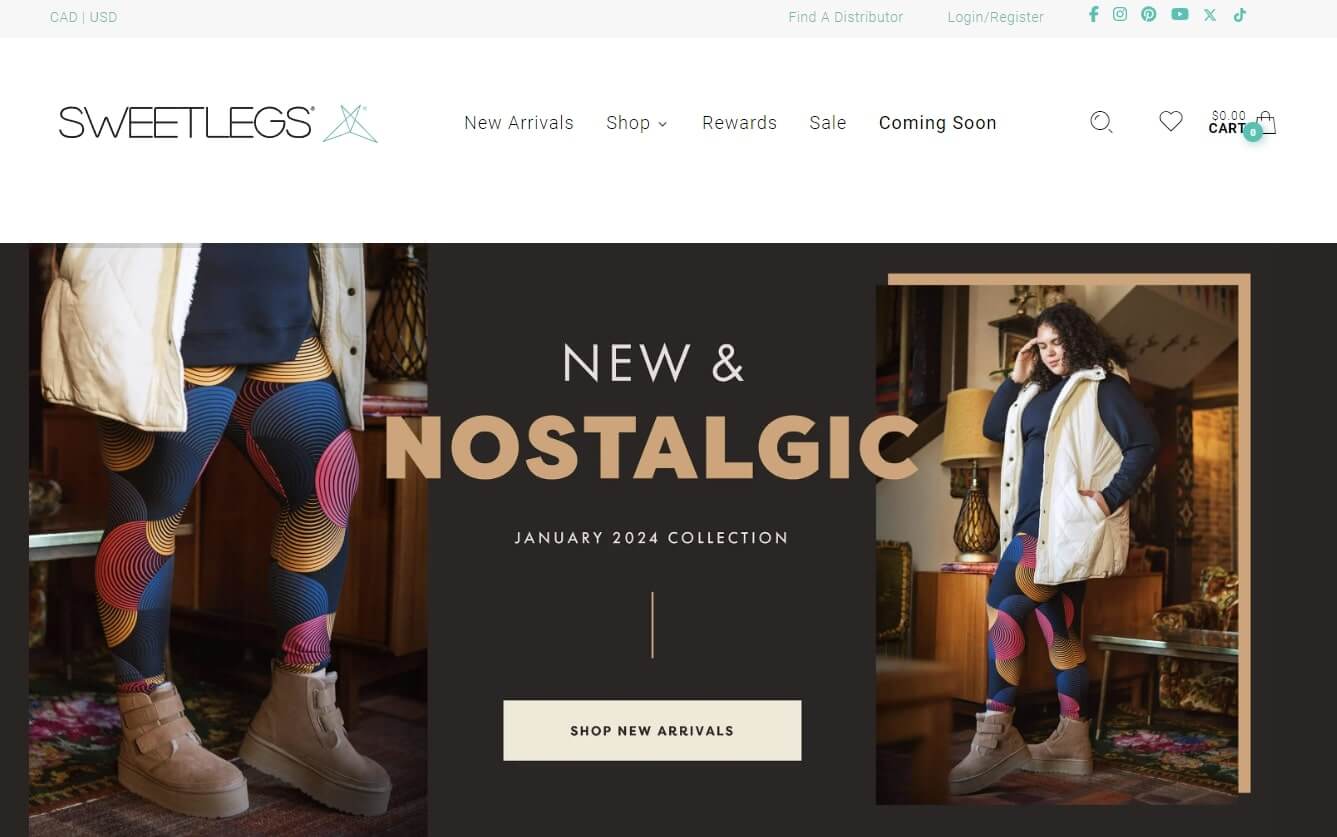Open the Instagram social icon
Screen dimensions: 1337x837
1120,15
